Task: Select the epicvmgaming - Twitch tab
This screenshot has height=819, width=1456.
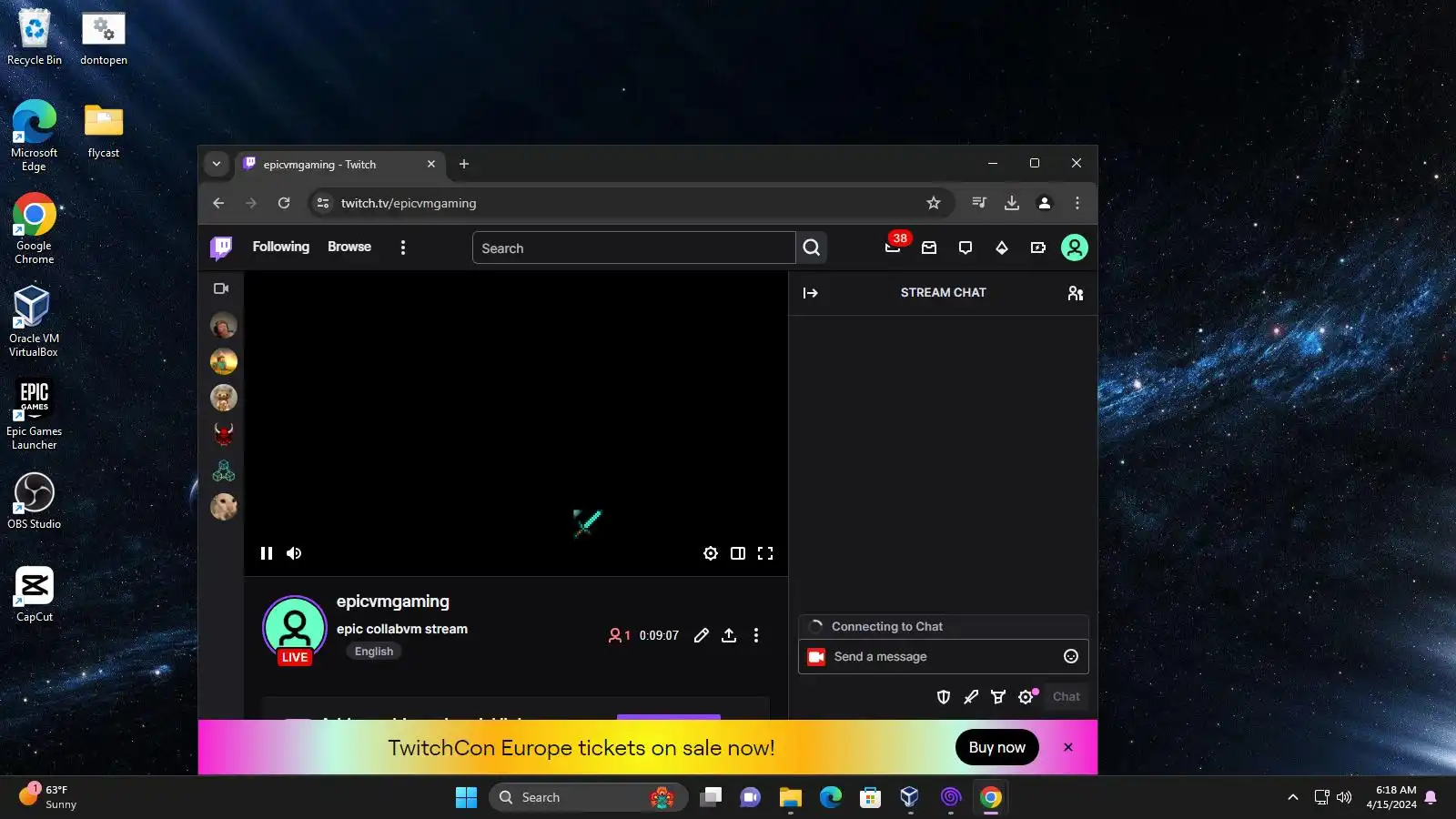Action: click(x=339, y=165)
